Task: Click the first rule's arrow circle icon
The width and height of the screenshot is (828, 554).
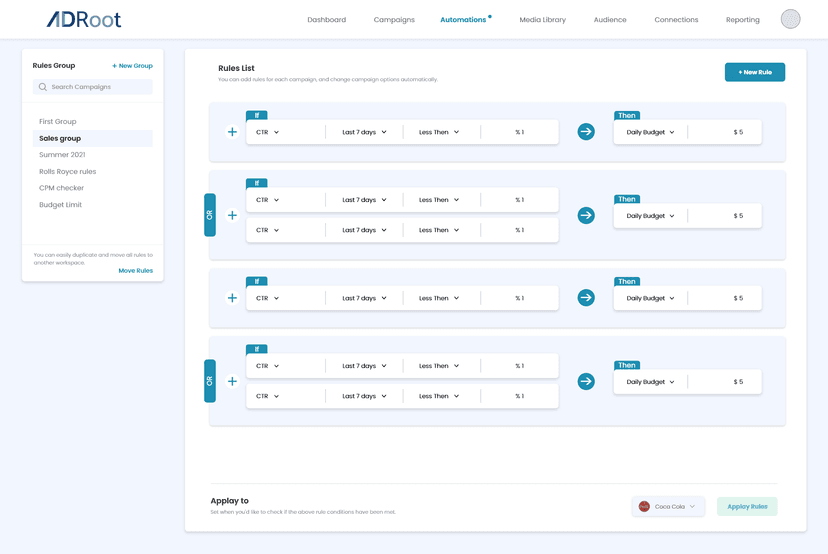Action: click(586, 132)
